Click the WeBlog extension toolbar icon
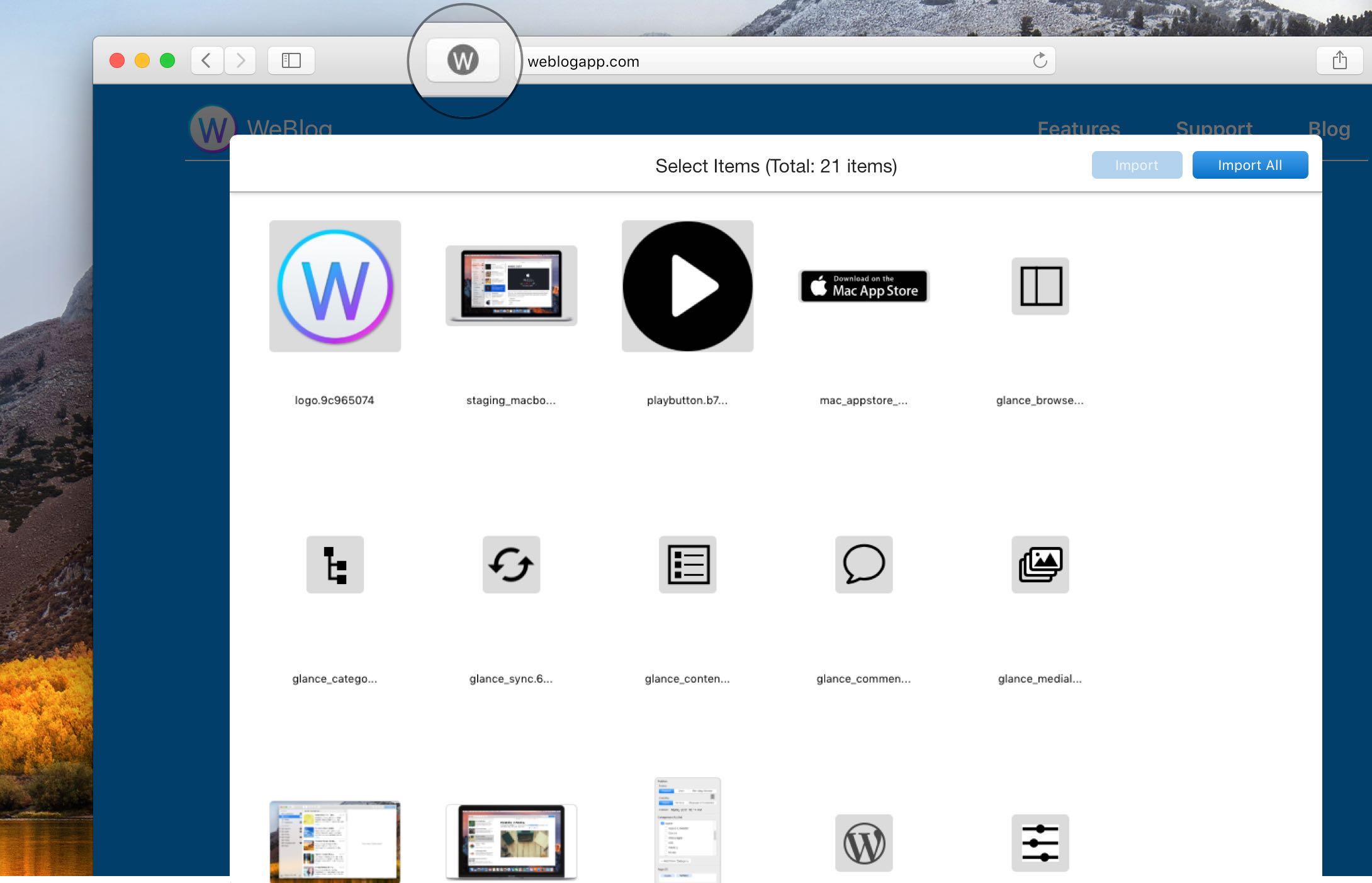The height and width of the screenshot is (883, 1372). click(x=463, y=60)
